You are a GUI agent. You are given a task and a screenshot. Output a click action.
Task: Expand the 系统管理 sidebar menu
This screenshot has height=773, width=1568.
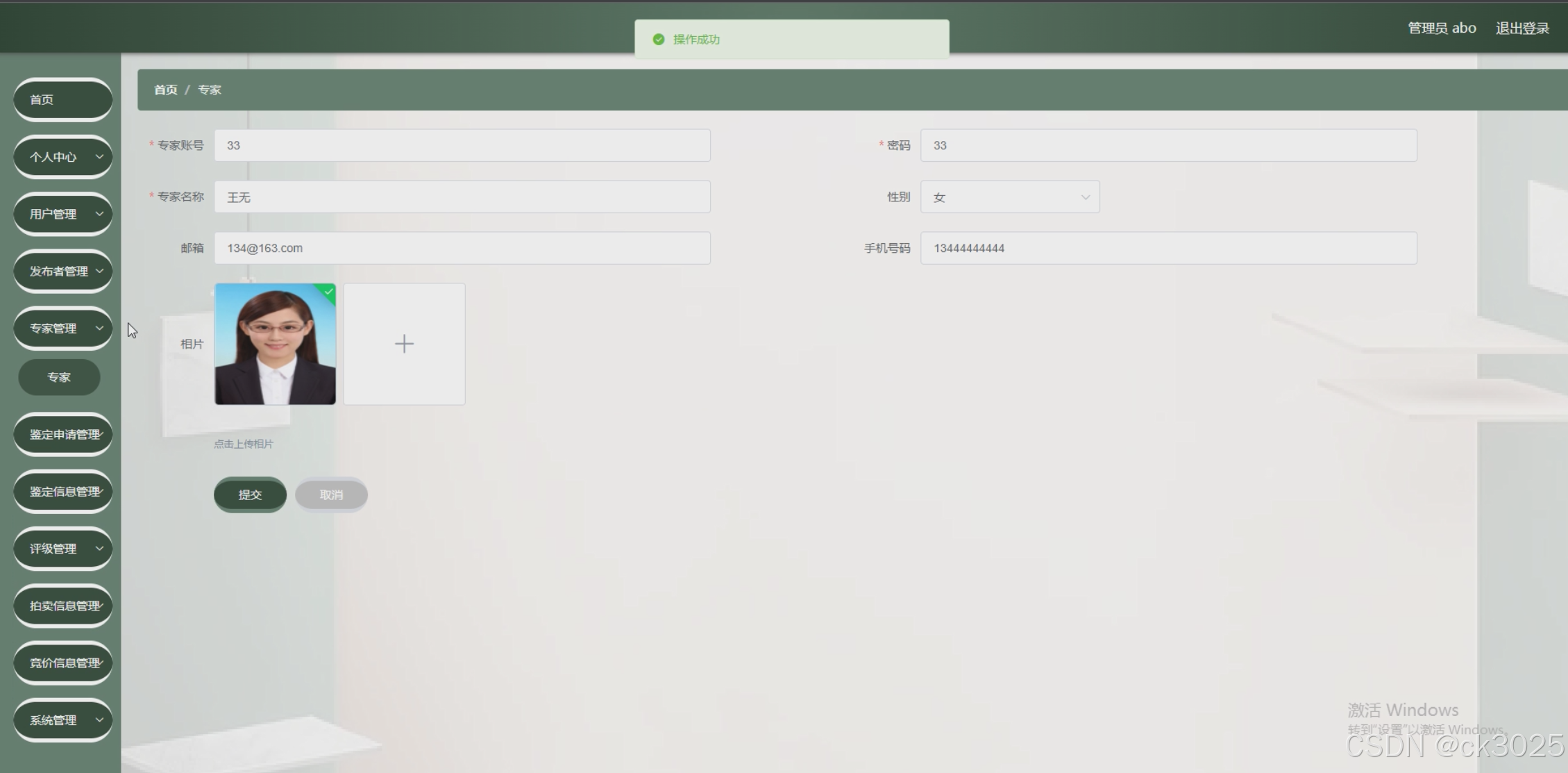coord(62,720)
